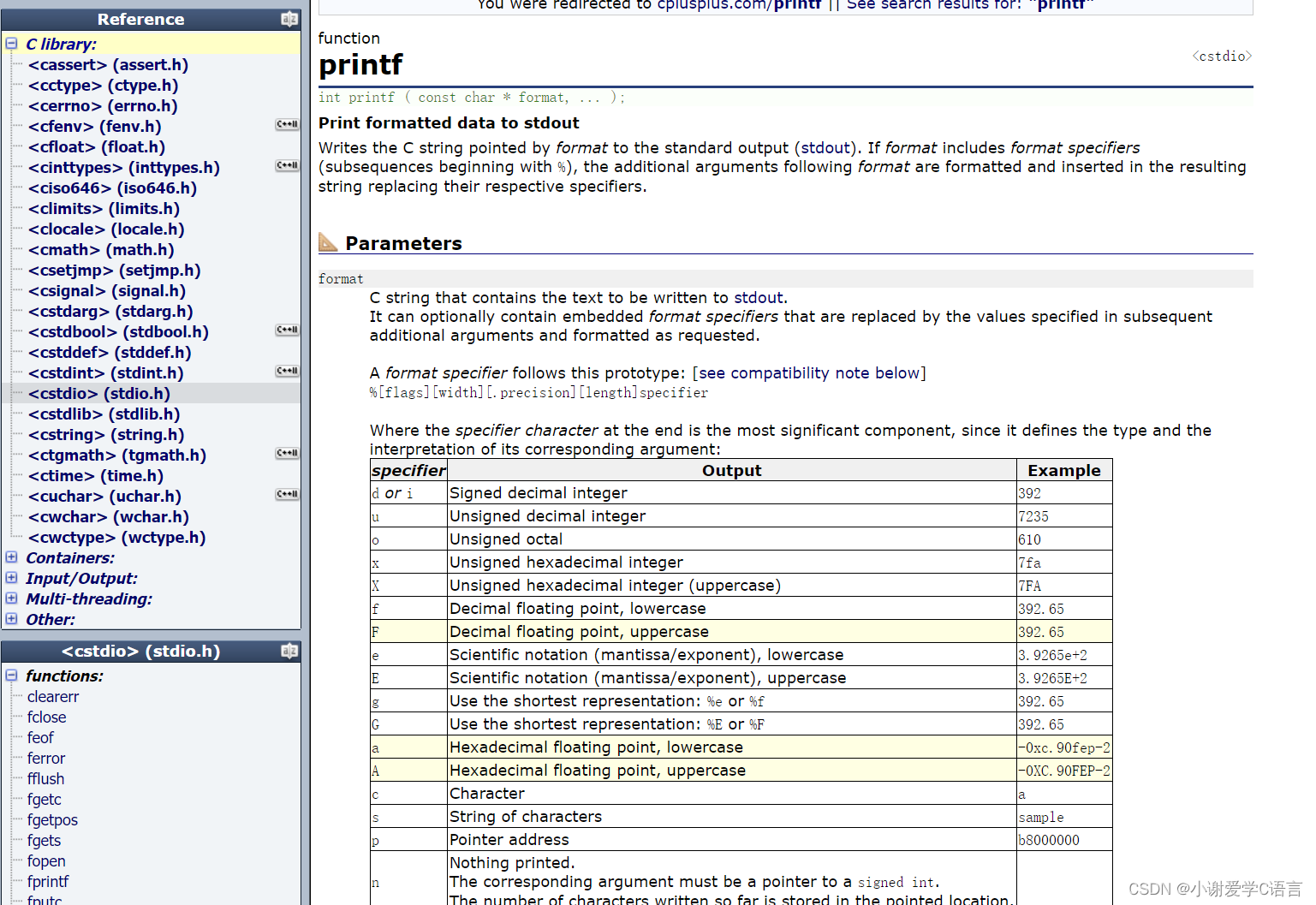
Task: Open the fgets function page
Action: [44, 841]
